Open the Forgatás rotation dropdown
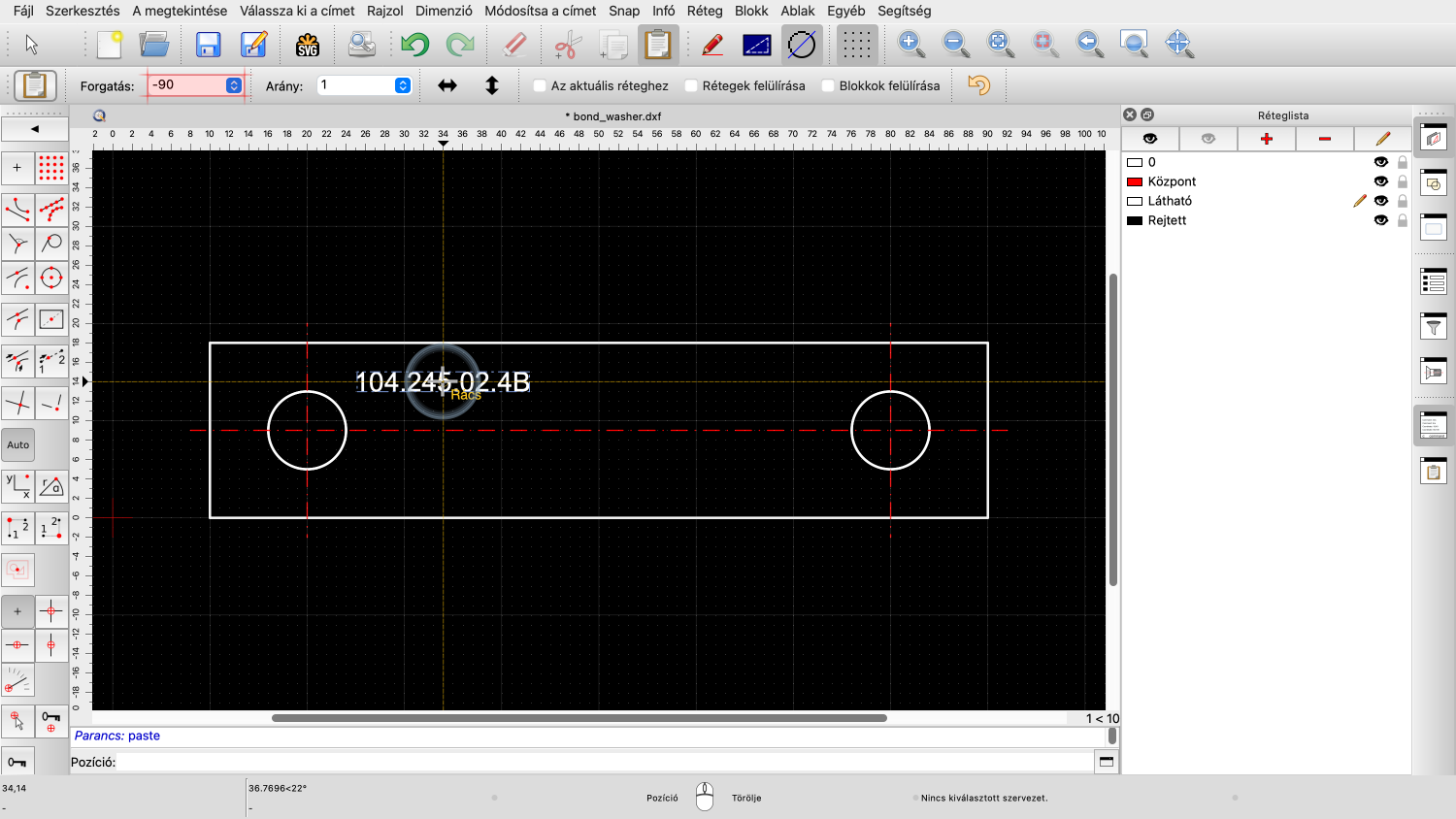The image size is (1456, 819). tap(234, 85)
